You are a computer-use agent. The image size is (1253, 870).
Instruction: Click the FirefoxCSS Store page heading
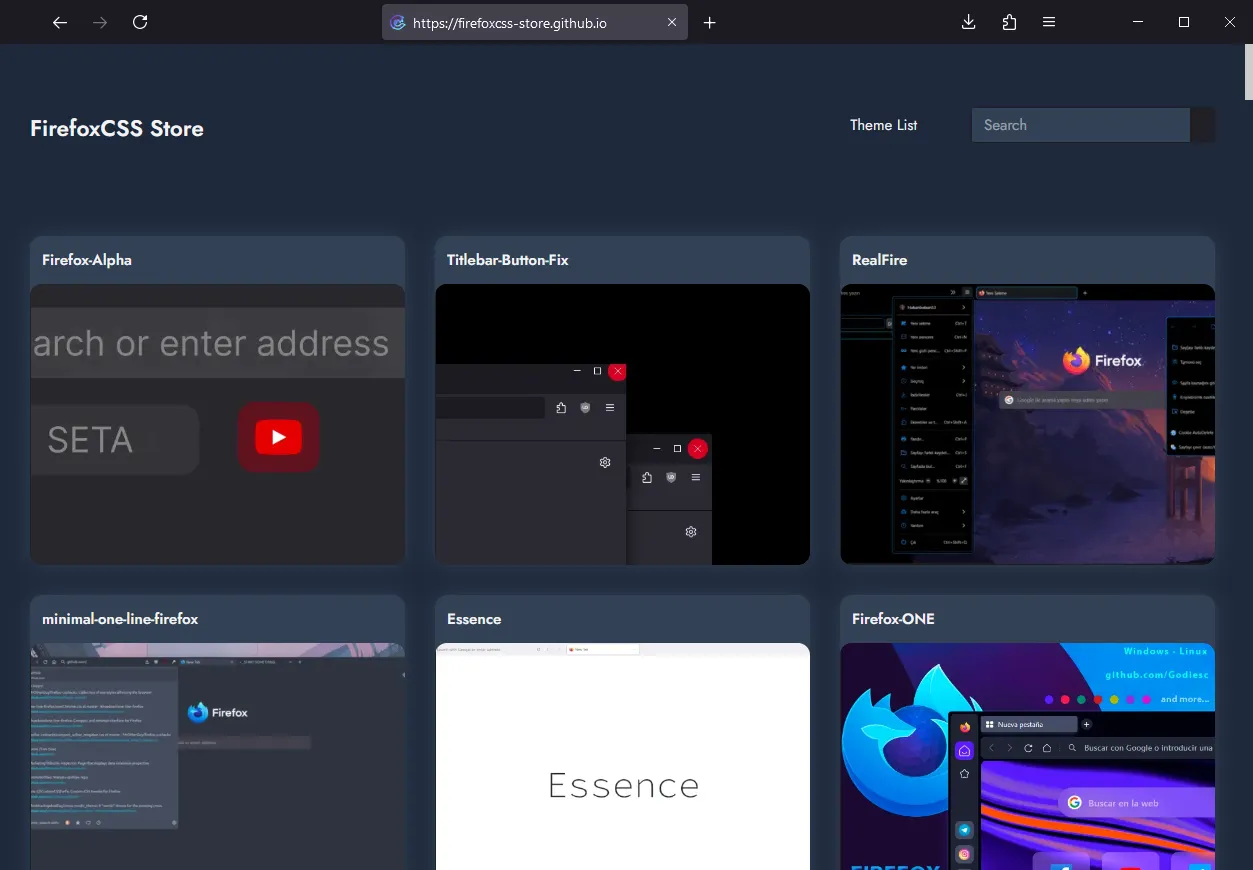(116, 128)
